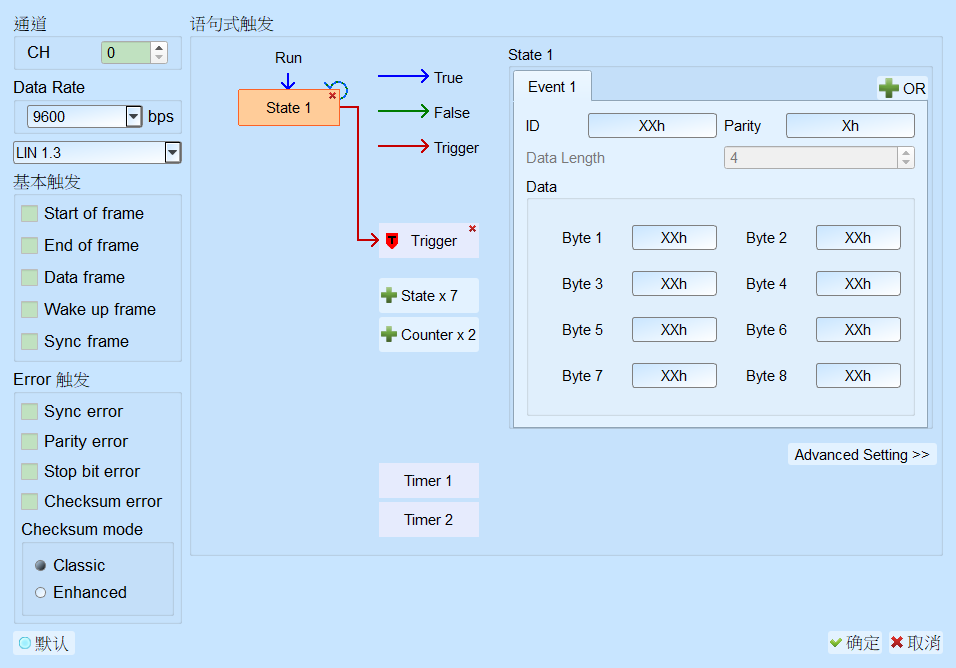Delete the Trigger node via its red x
This screenshot has width=956, height=668.
473,229
